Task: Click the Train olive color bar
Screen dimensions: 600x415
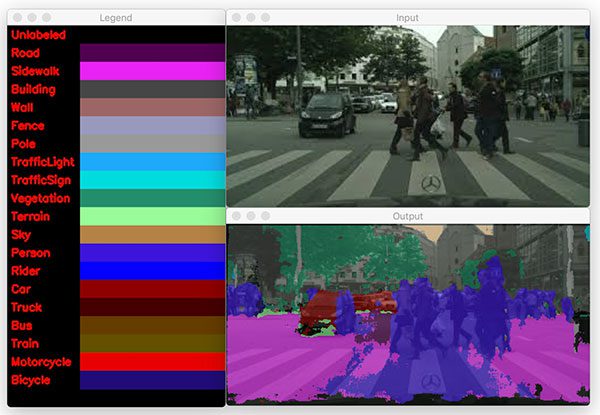Action: 152,343
